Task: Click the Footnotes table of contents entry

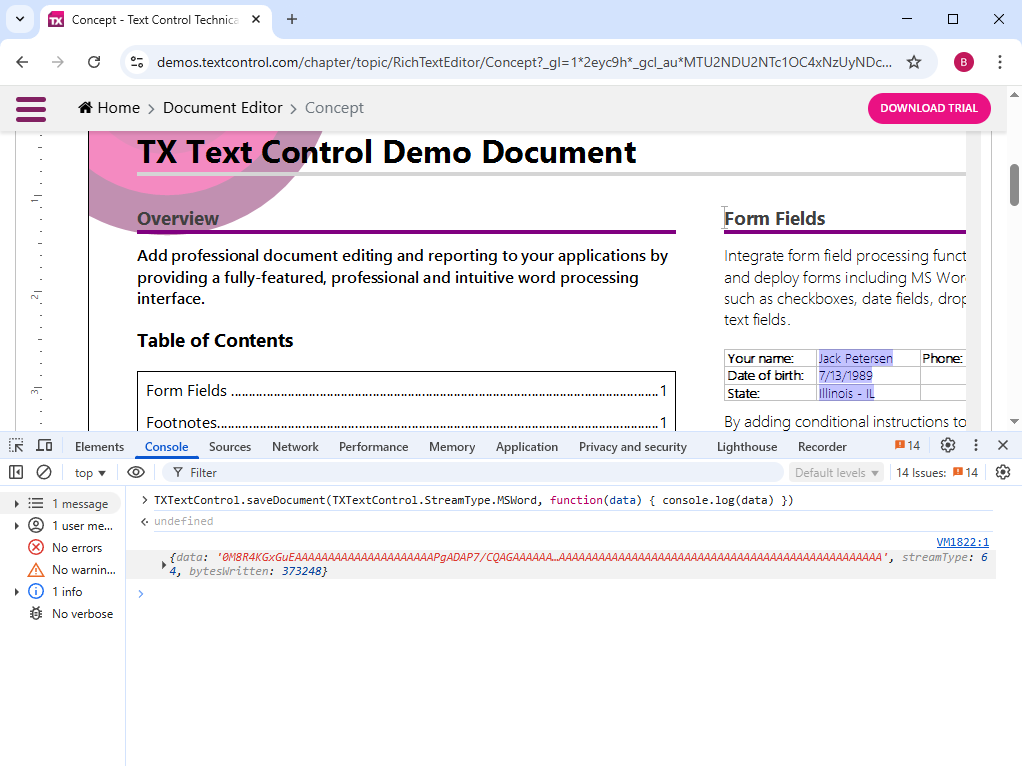Action: point(406,422)
